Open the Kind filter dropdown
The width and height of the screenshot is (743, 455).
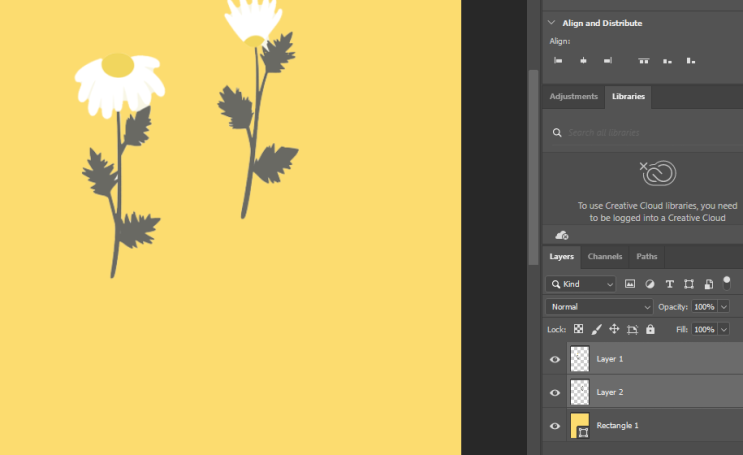(x=581, y=284)
